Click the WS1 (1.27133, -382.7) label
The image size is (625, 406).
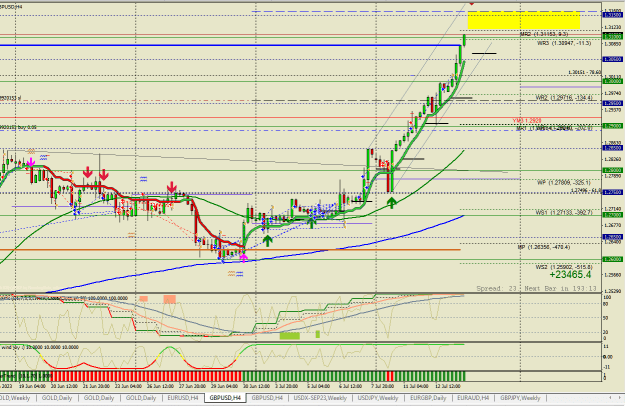point(564,213)
